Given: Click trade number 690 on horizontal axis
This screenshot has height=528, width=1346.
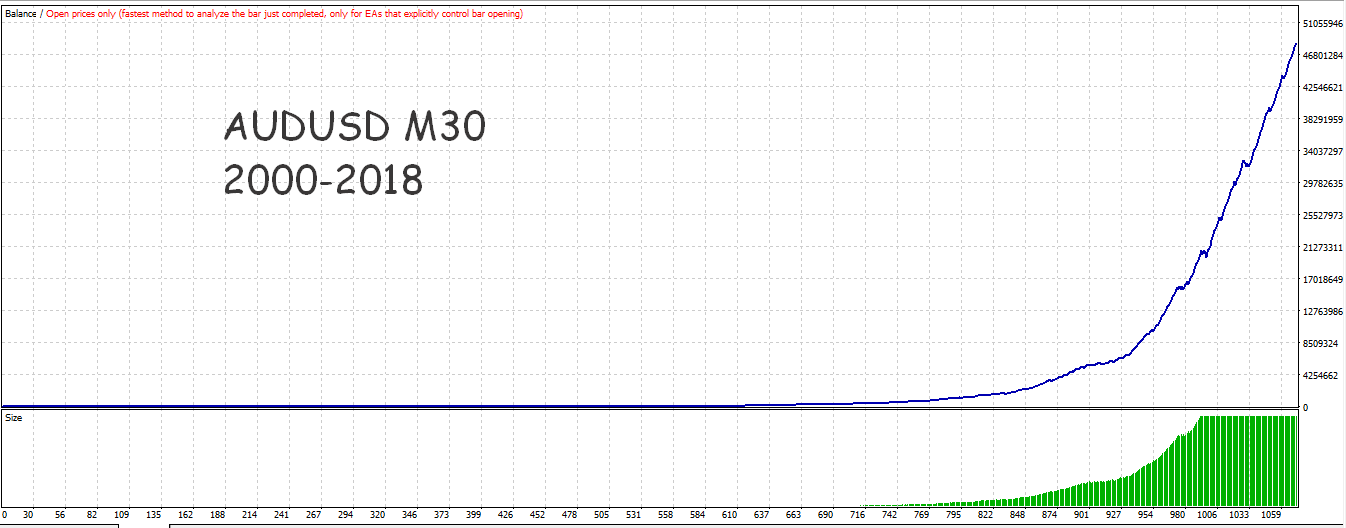Looking at the screenshot, I should click(825, 515).
